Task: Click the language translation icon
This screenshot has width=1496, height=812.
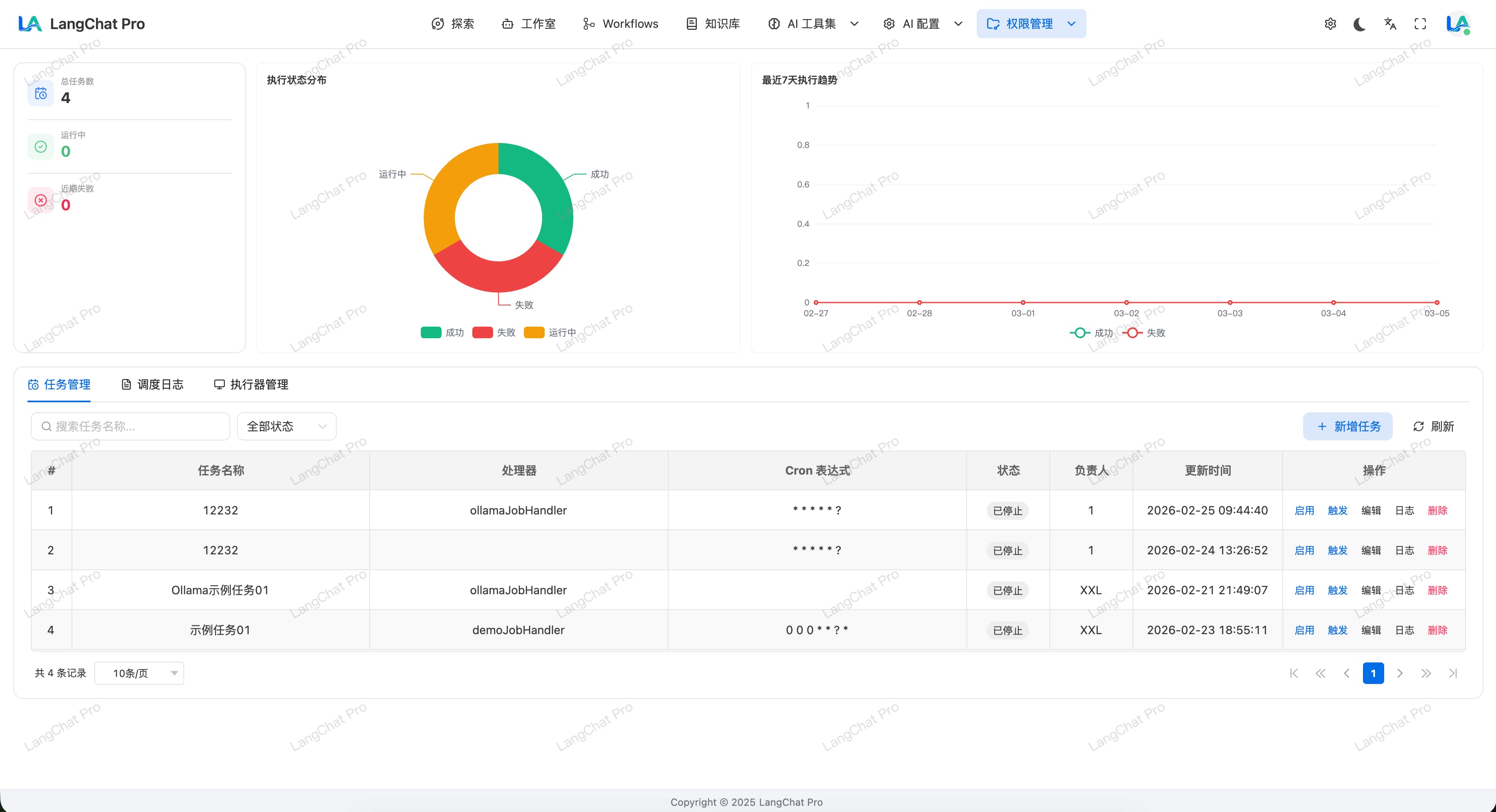Action: pos(1390,24)
